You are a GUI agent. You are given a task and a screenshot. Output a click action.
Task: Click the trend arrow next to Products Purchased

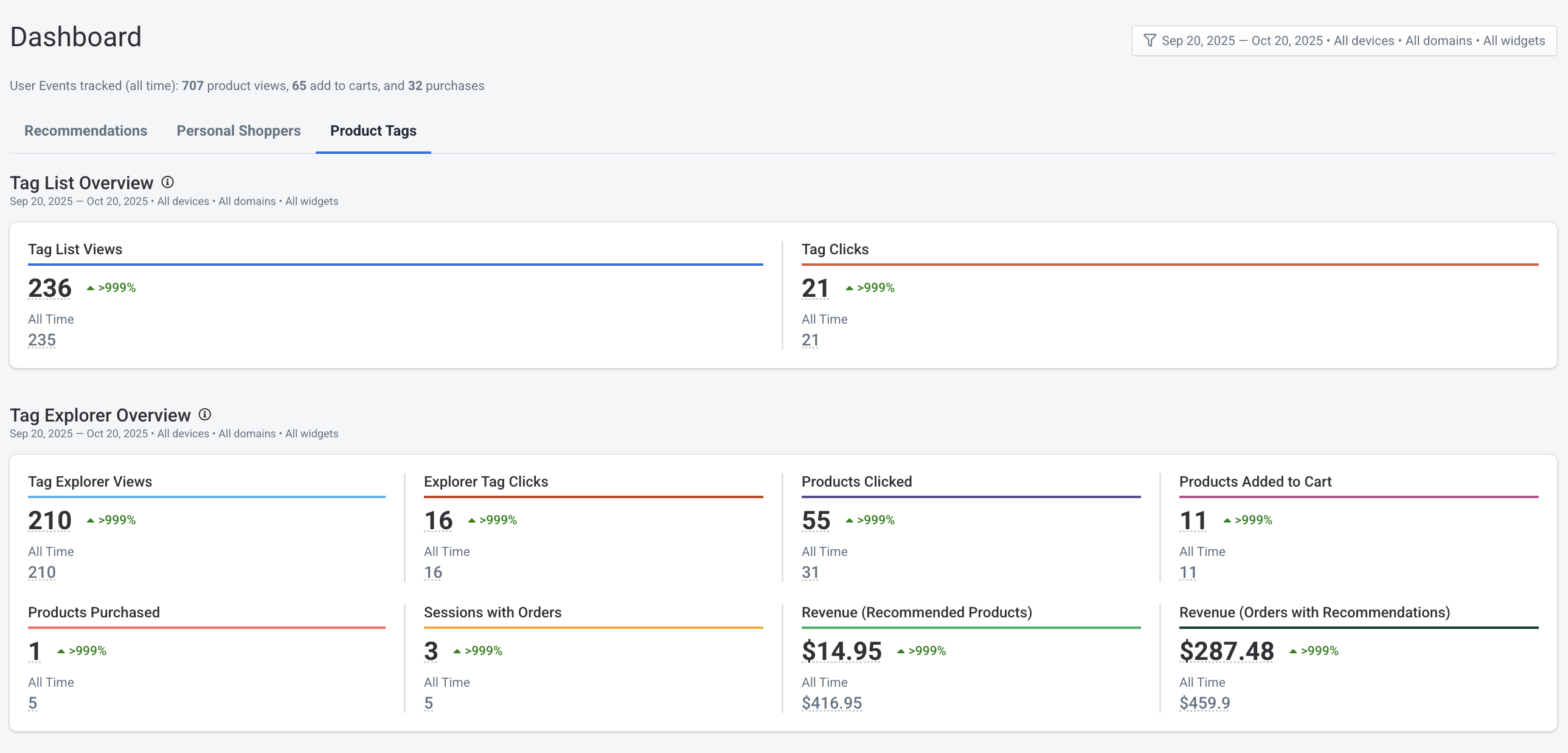[x=61, y=650]
